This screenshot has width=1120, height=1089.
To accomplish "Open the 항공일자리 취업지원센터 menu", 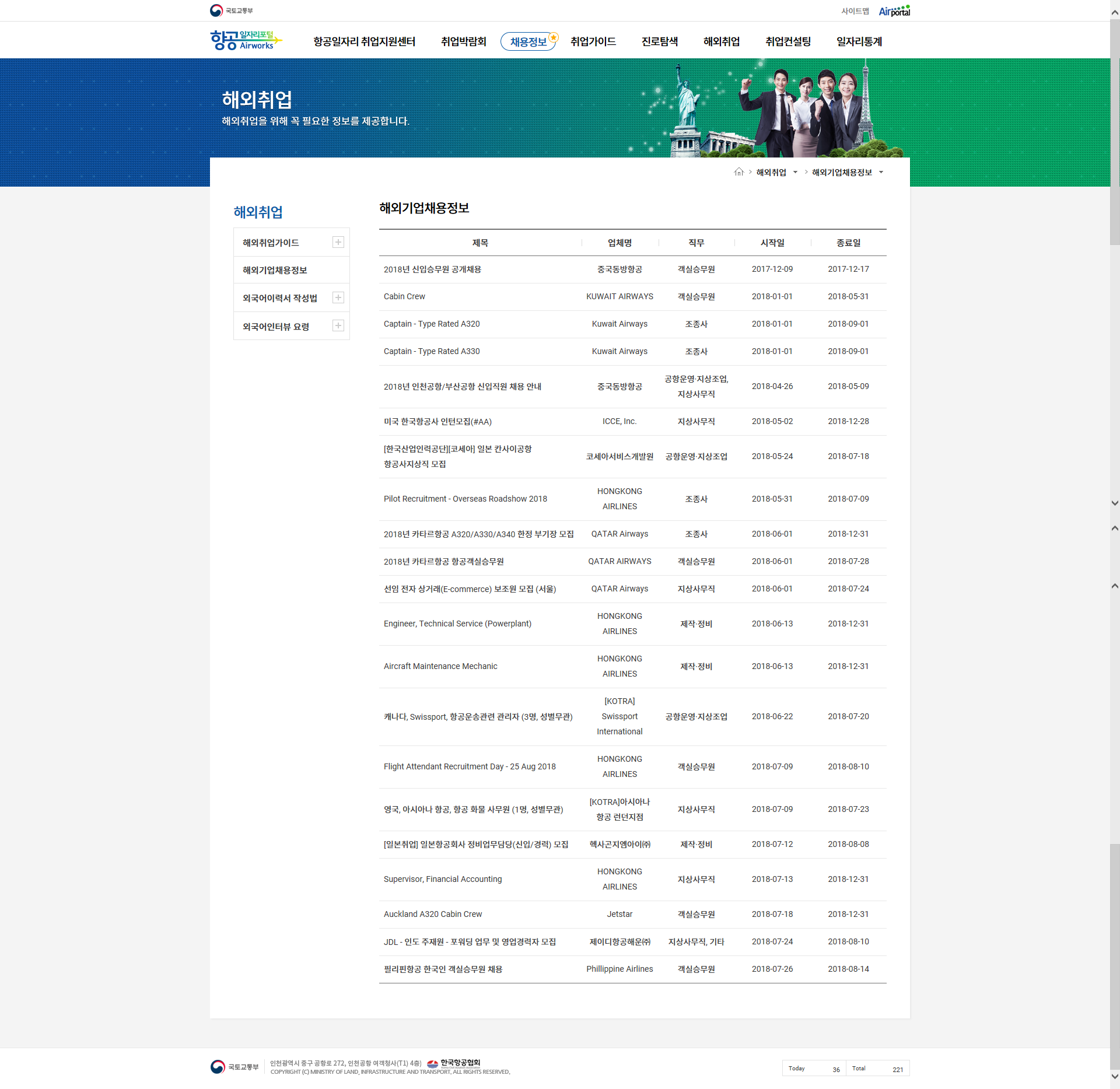I will pos(365,41).
